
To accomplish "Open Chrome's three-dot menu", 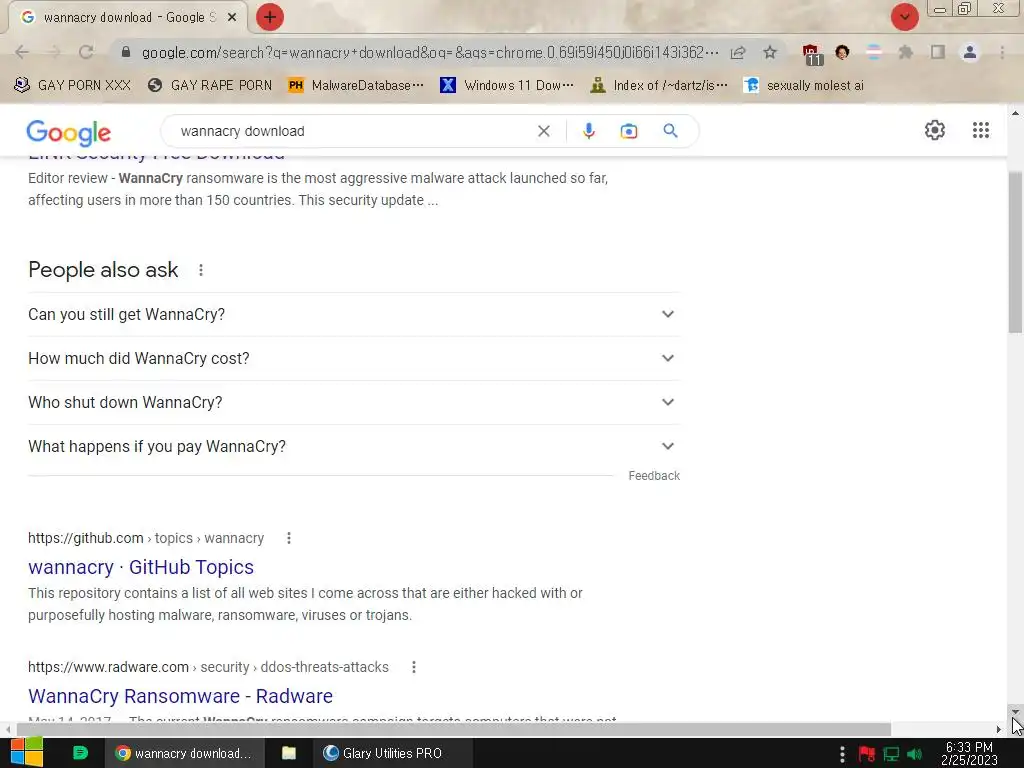I will tap(1002, 52).
